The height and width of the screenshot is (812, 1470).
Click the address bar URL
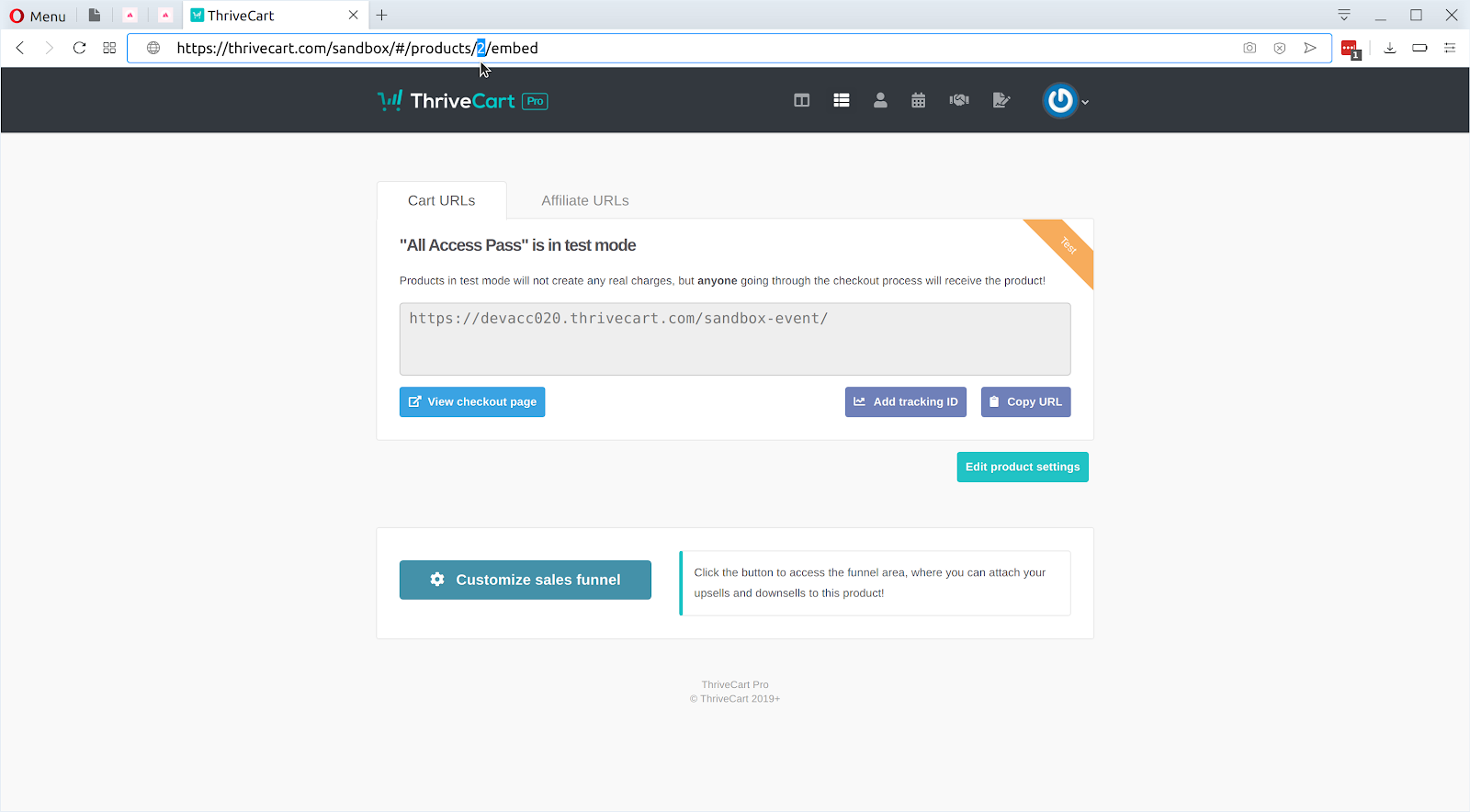tap(357, 48)
